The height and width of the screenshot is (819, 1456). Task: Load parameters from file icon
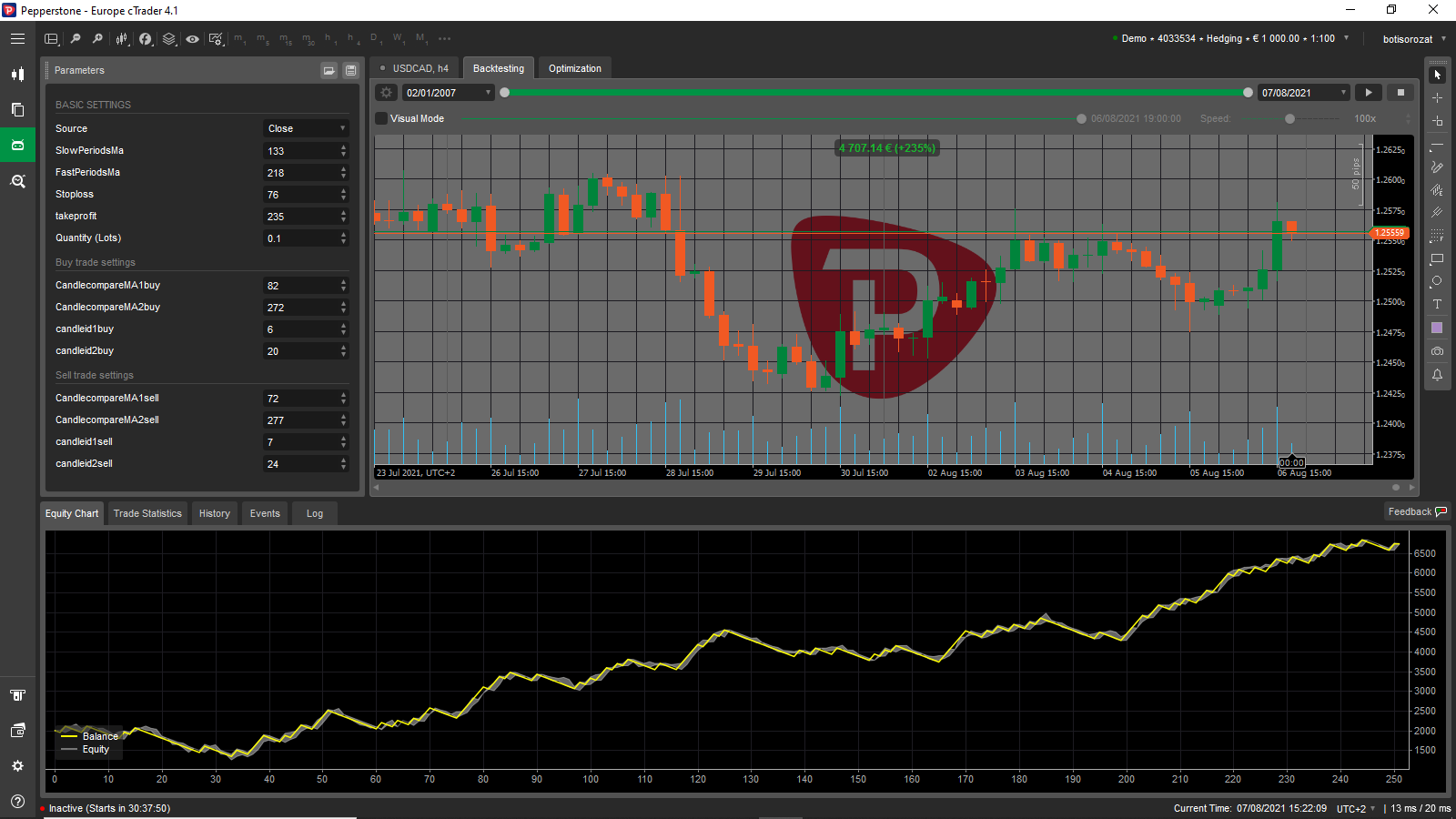[x=329, y=70]
